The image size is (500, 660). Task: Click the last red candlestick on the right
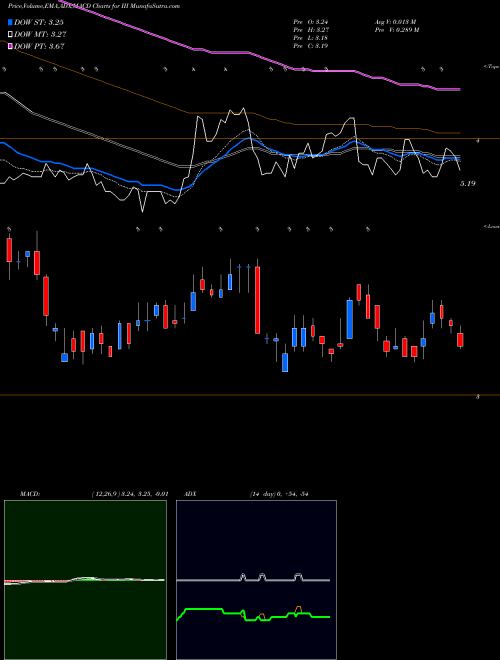(x=460, y=340)
